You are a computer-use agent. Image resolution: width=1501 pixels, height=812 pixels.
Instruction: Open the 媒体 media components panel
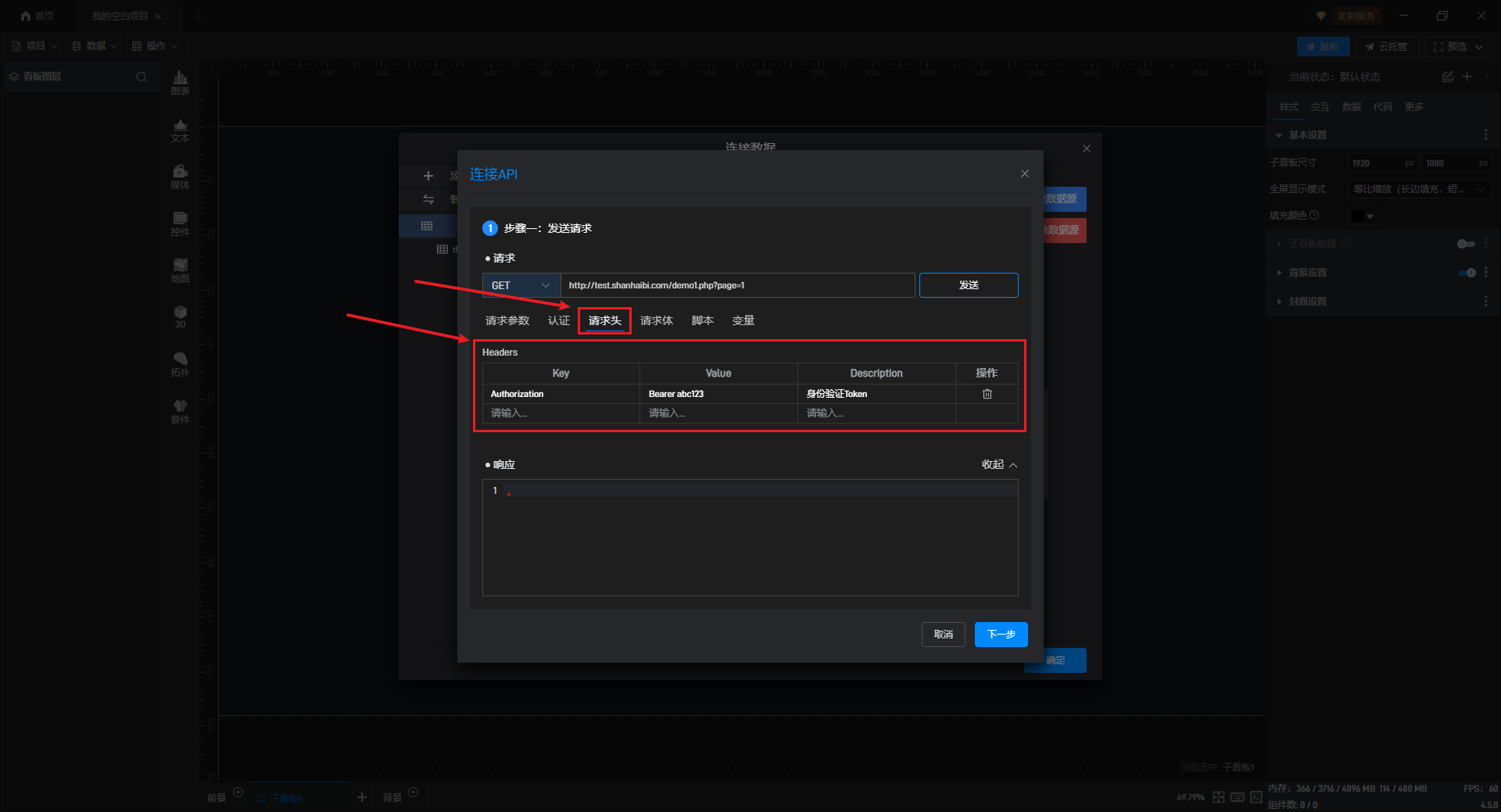coord(180,176)
